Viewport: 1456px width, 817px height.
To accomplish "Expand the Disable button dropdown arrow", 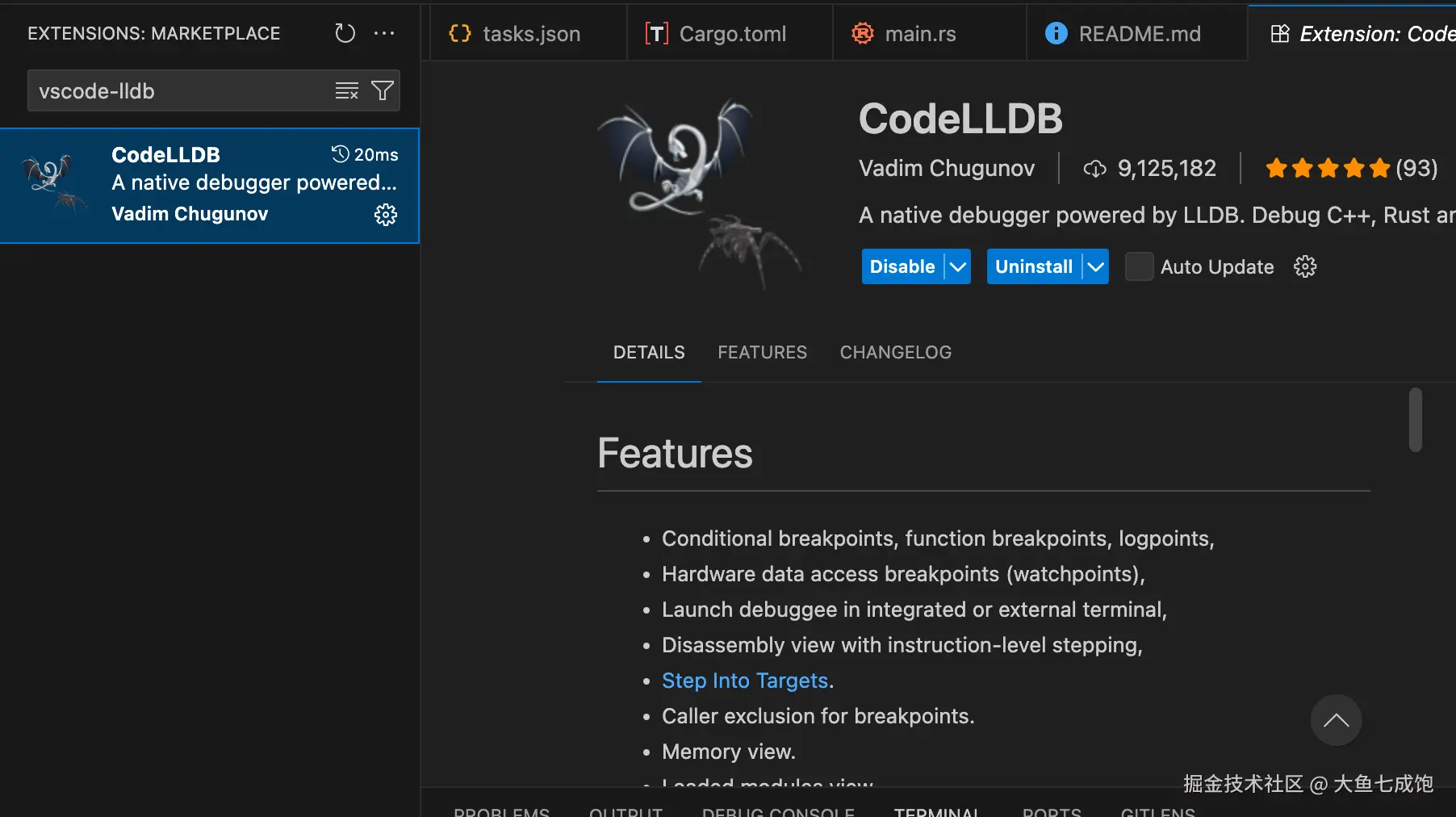I will [957, 266].
